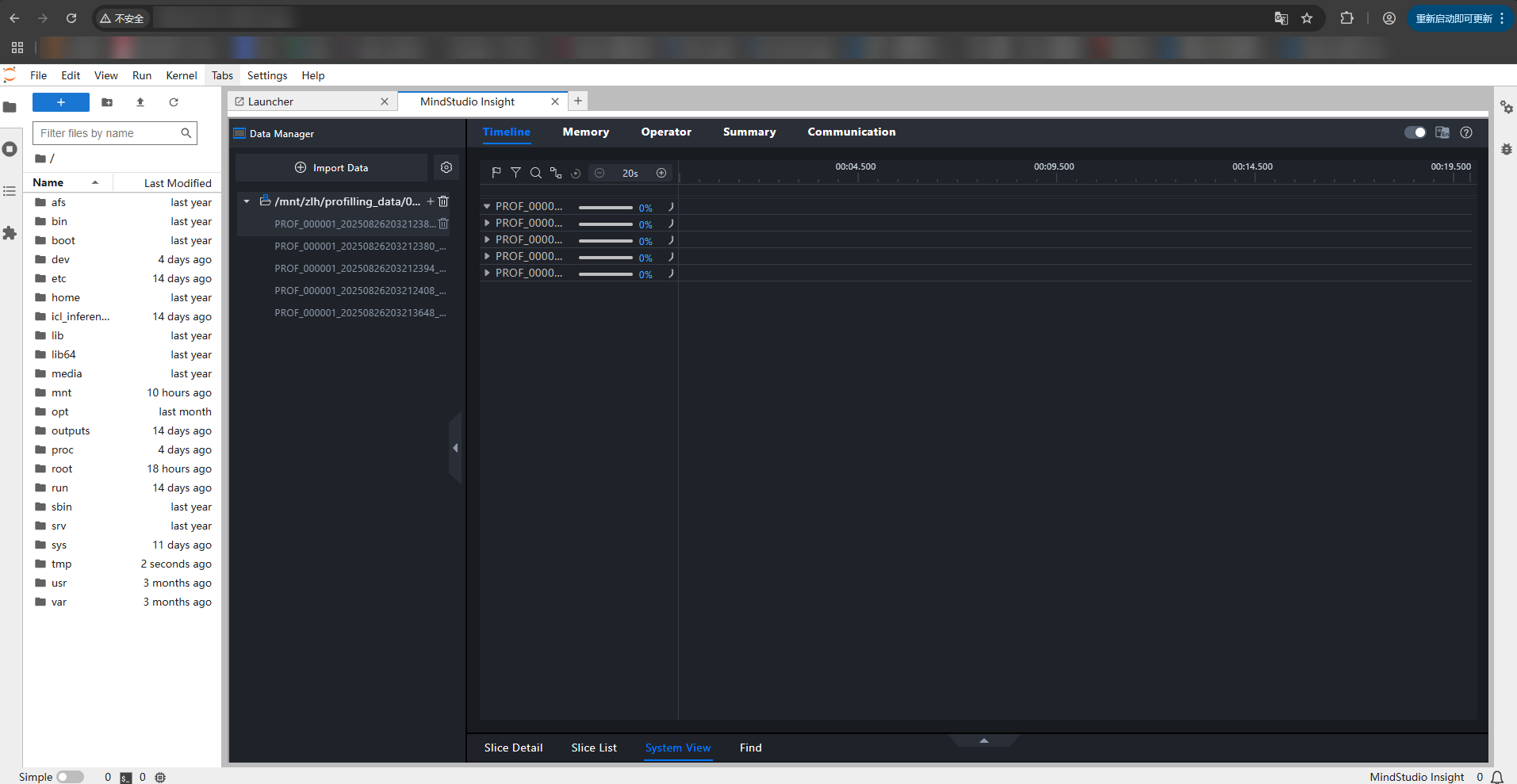1517x784 pixels.
Task: Select PROF_000001_20250826203213648 entry
Action: click(360, 312)
